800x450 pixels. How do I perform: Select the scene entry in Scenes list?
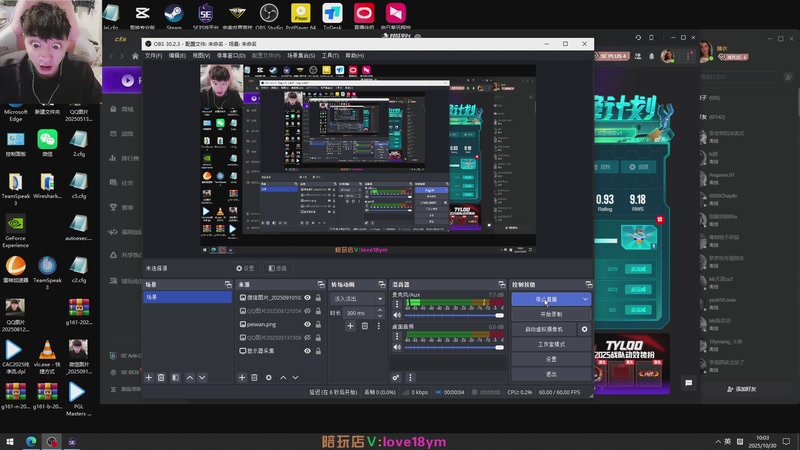[x=187, y=297]
